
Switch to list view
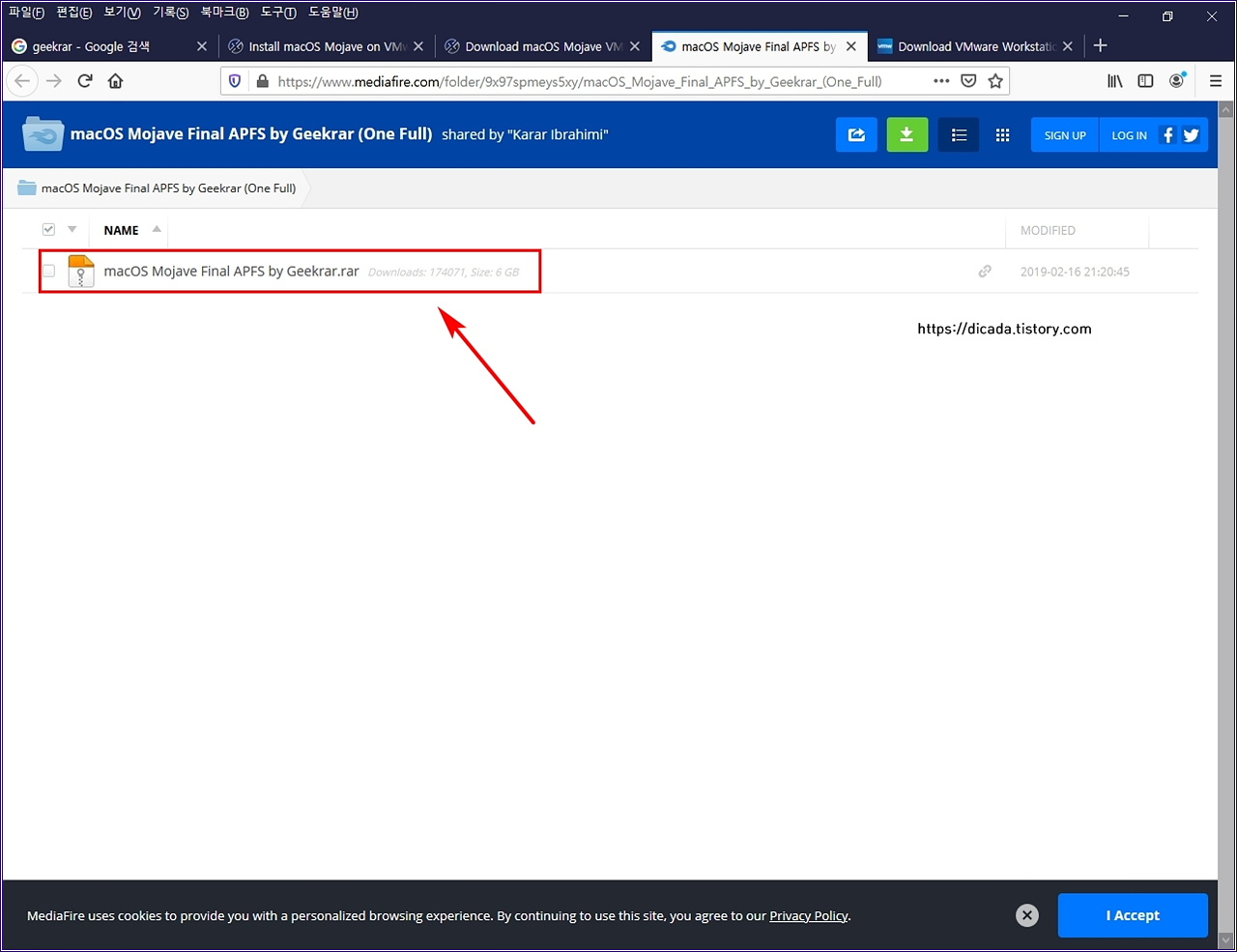[x=959, y=135]
